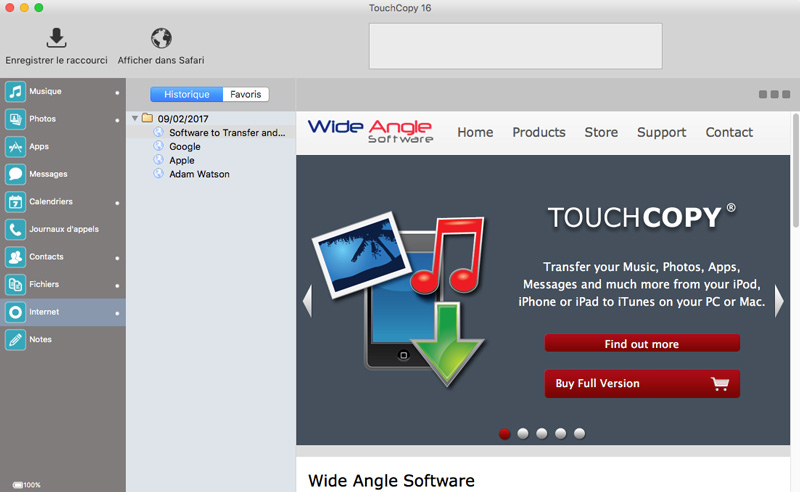Open Products in the website navigation
This screenshot has width=800, height=492.
pyautogui.click(x=539, y=132)
